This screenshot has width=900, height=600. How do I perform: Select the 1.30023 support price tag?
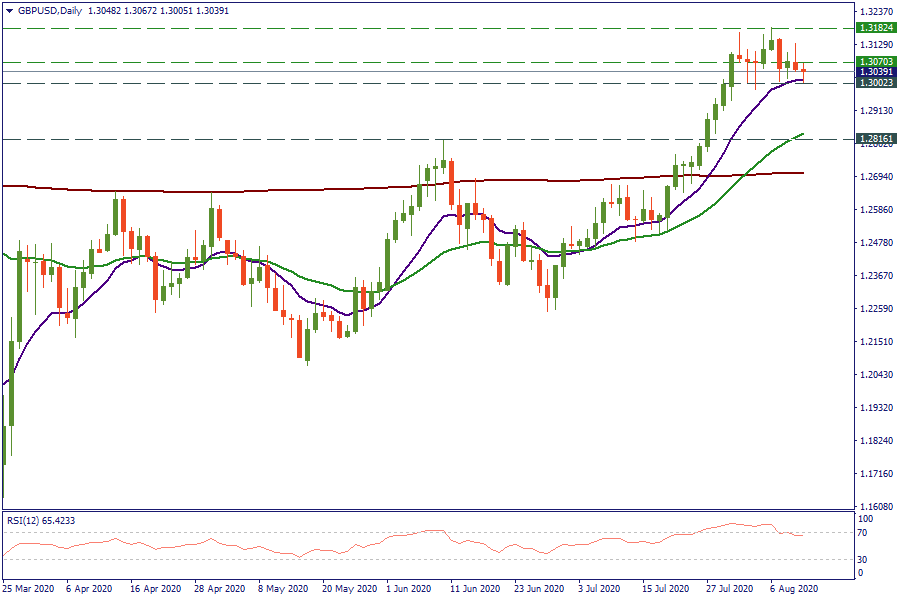pyautogui.click(x=875, y=83)
